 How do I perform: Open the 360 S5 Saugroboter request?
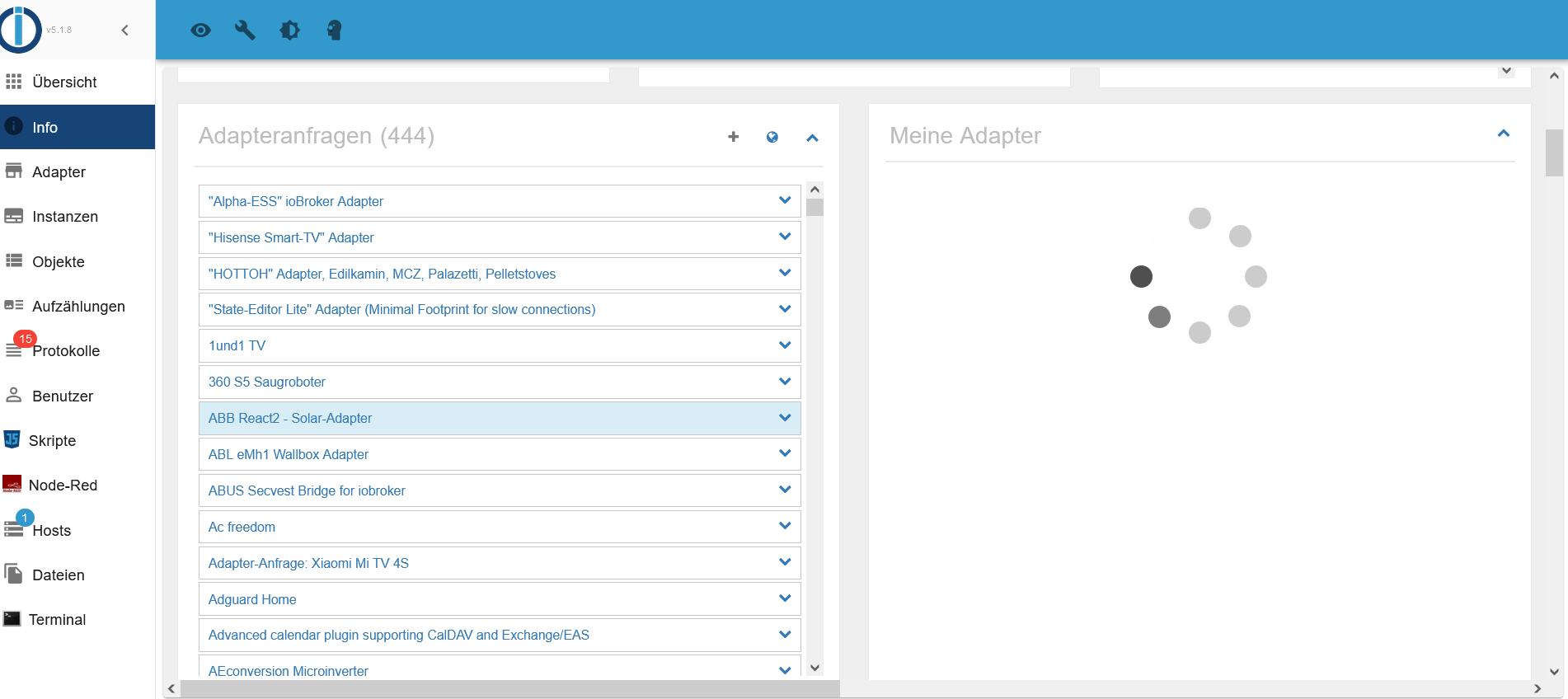500,382
